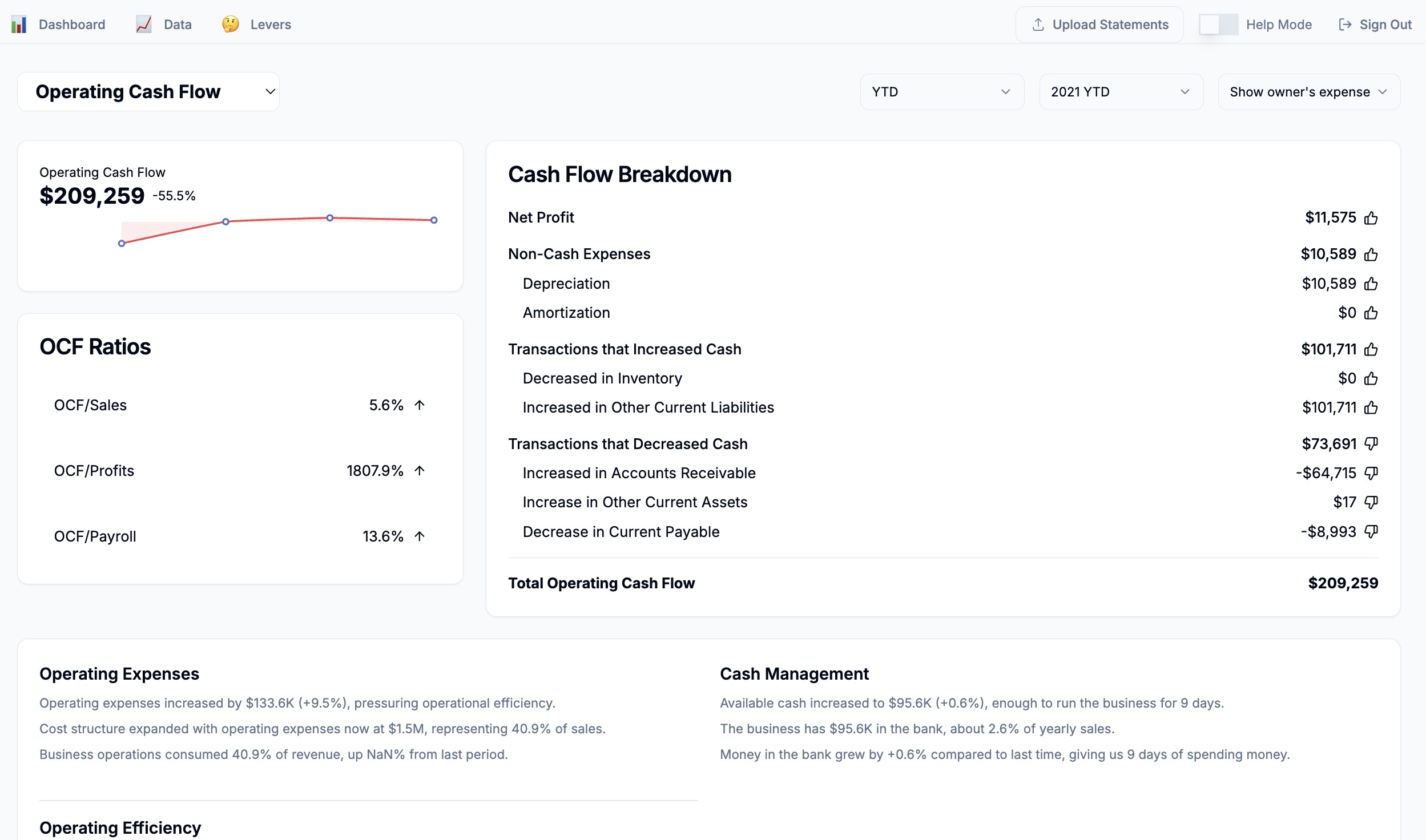Click thumbs-down icon on Decrease in Current Payable
Image resolution: width=1426 pixels, height=840 pixels.
[x=1371, y=532]
